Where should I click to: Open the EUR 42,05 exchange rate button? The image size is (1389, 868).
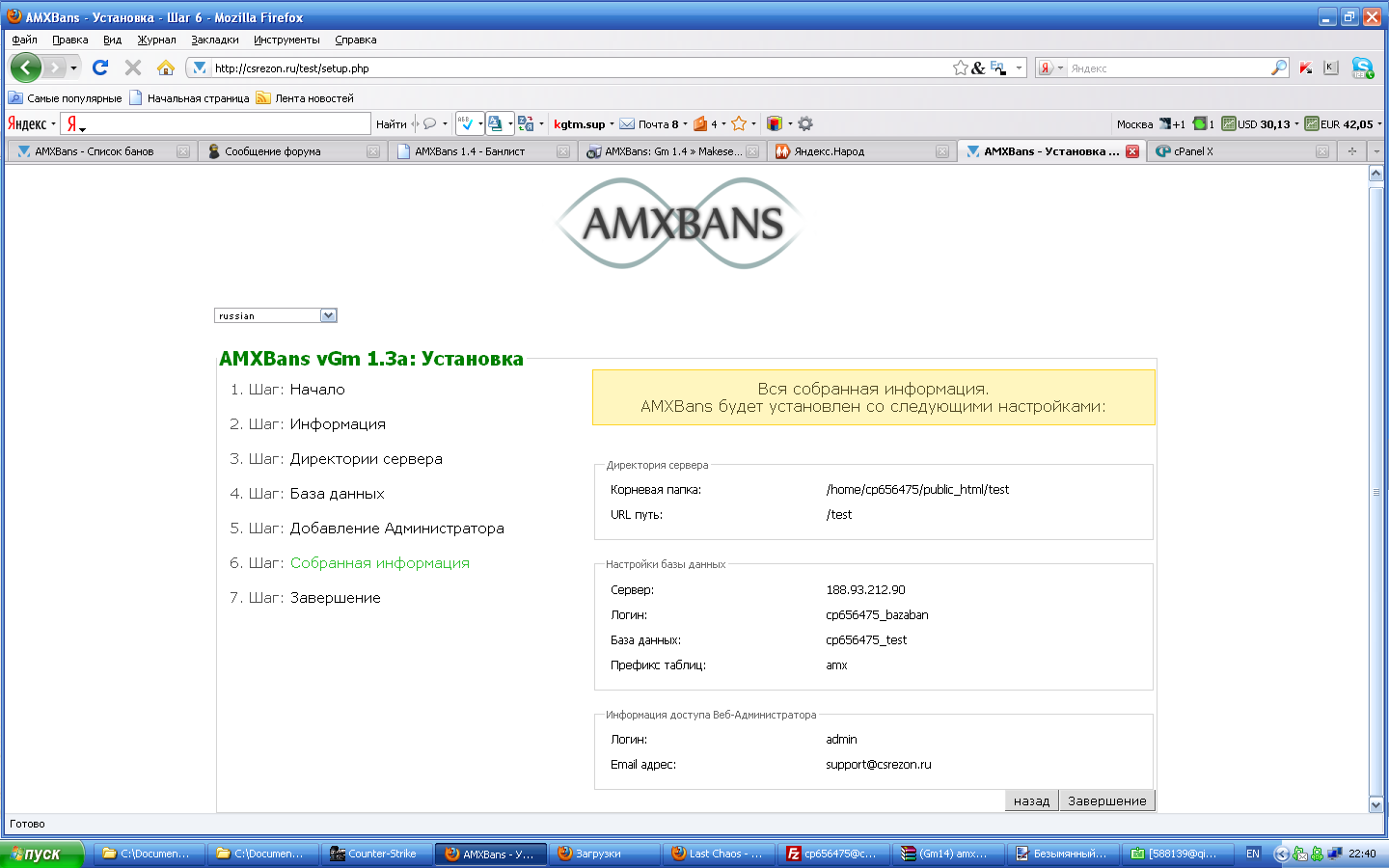(1339, 123)
